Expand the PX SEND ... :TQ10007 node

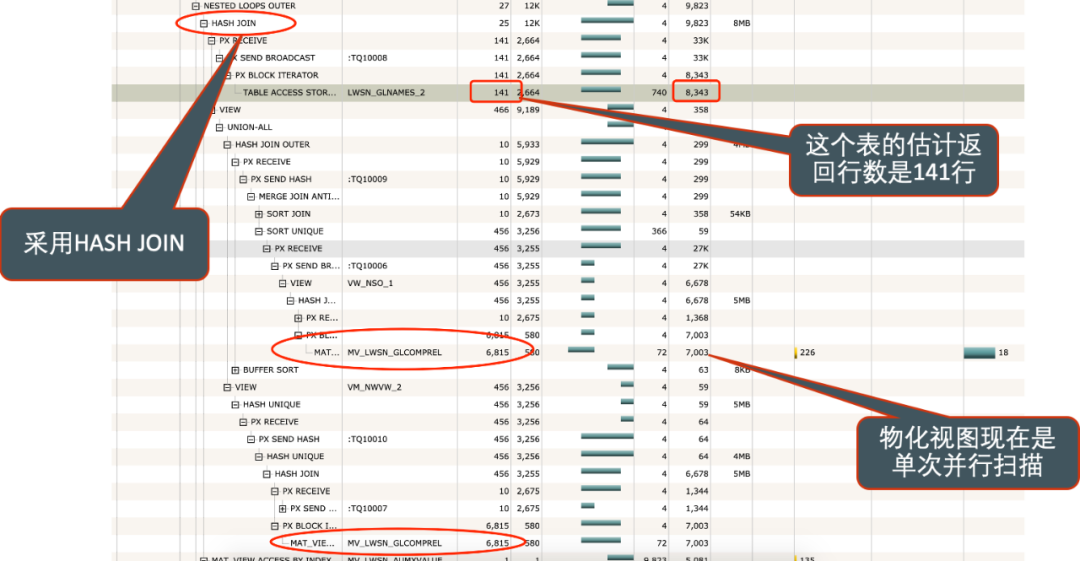282,509
